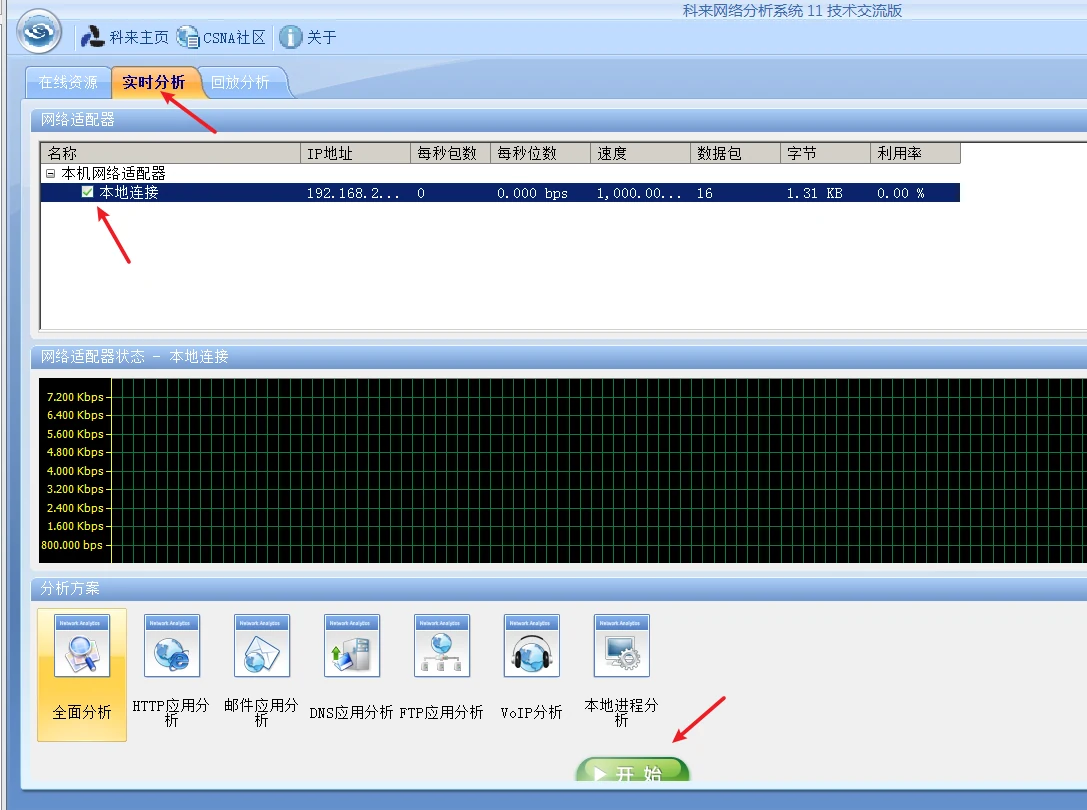This screenshot has width=1087, height=810.
Task: Click the 关于 about info button
Action: [308, 37]
